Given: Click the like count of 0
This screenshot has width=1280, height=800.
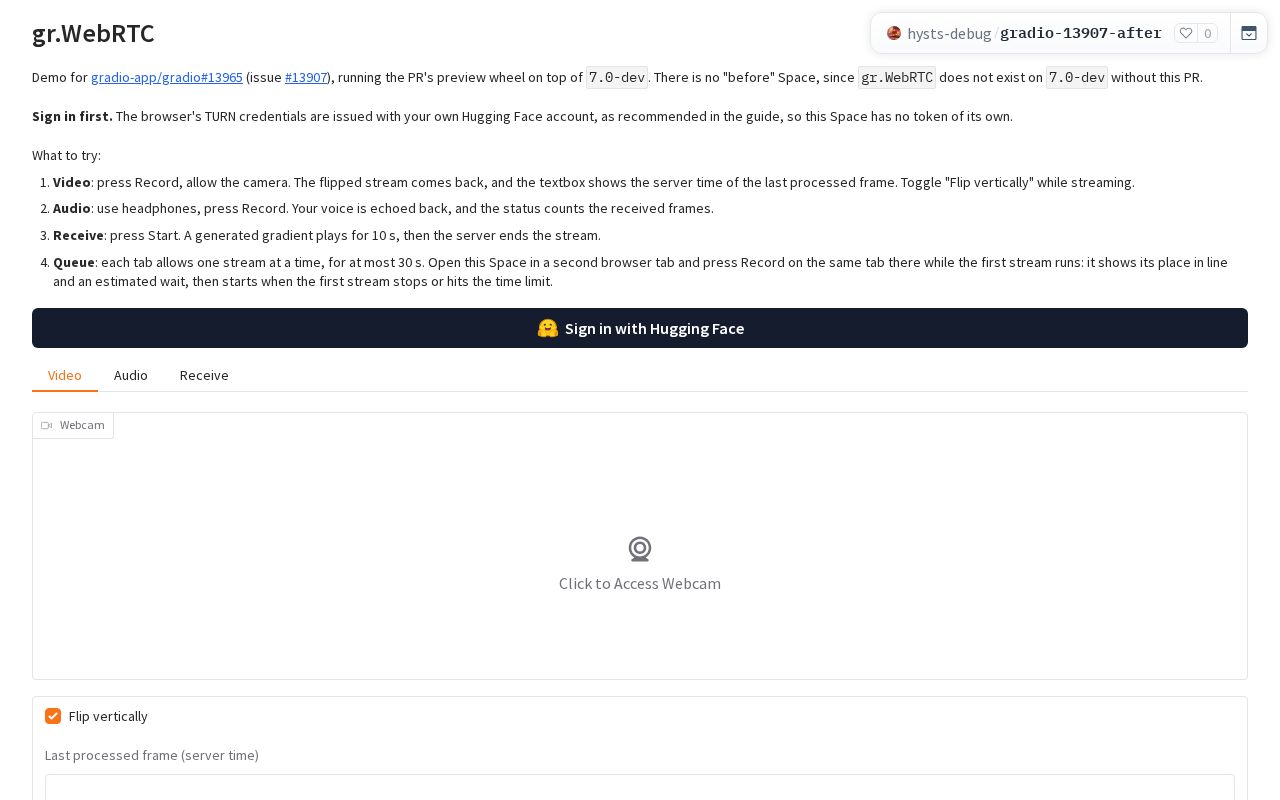Looking at the screenshot, I should [x=1207, y=33].
